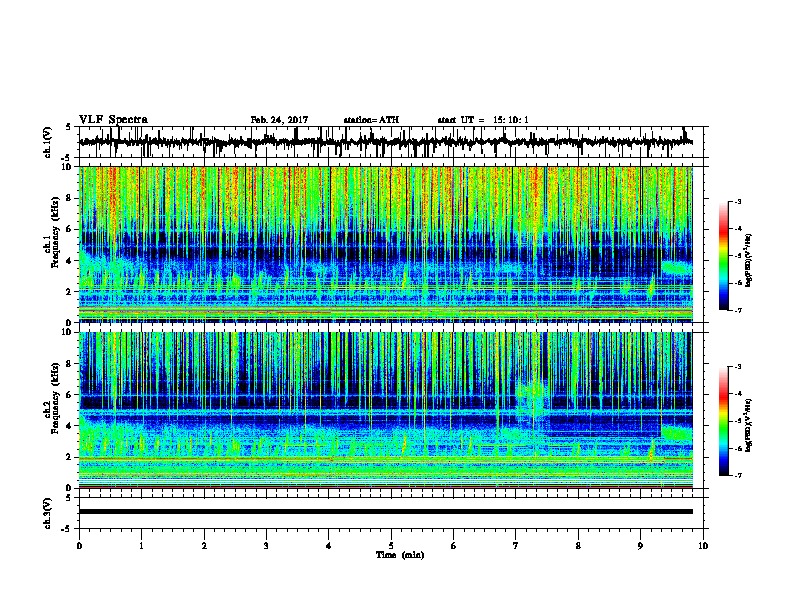The image size is (792, 612).
Task: Select the date text "Feb. 24, 2017"
Action: click(279, 120)
